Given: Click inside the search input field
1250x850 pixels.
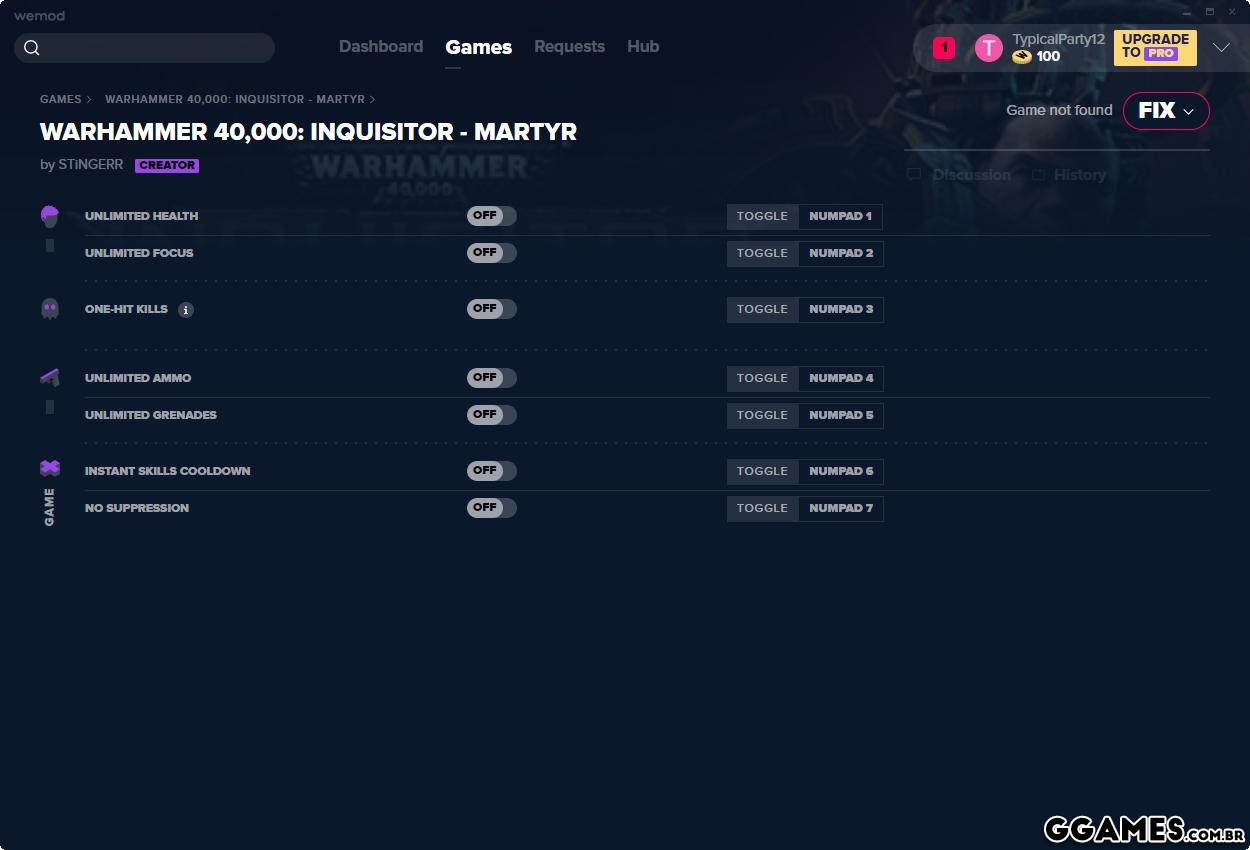Looking at the screenshot, I should (x=155, y=48).
